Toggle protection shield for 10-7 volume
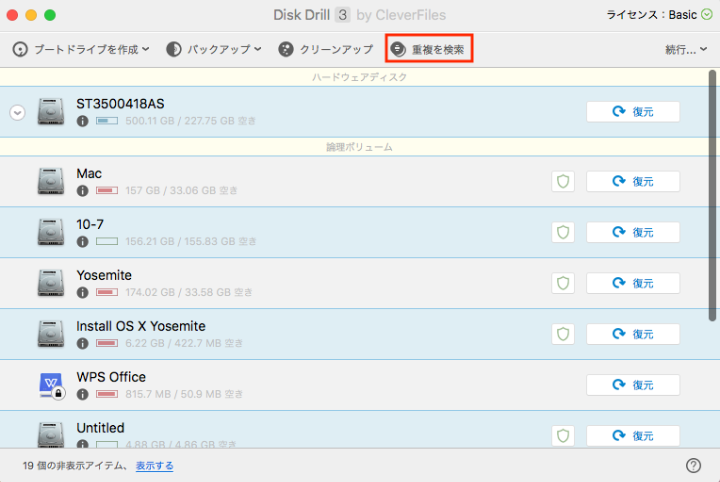This screenshot has width=720, height=482. tap(563, 232)
